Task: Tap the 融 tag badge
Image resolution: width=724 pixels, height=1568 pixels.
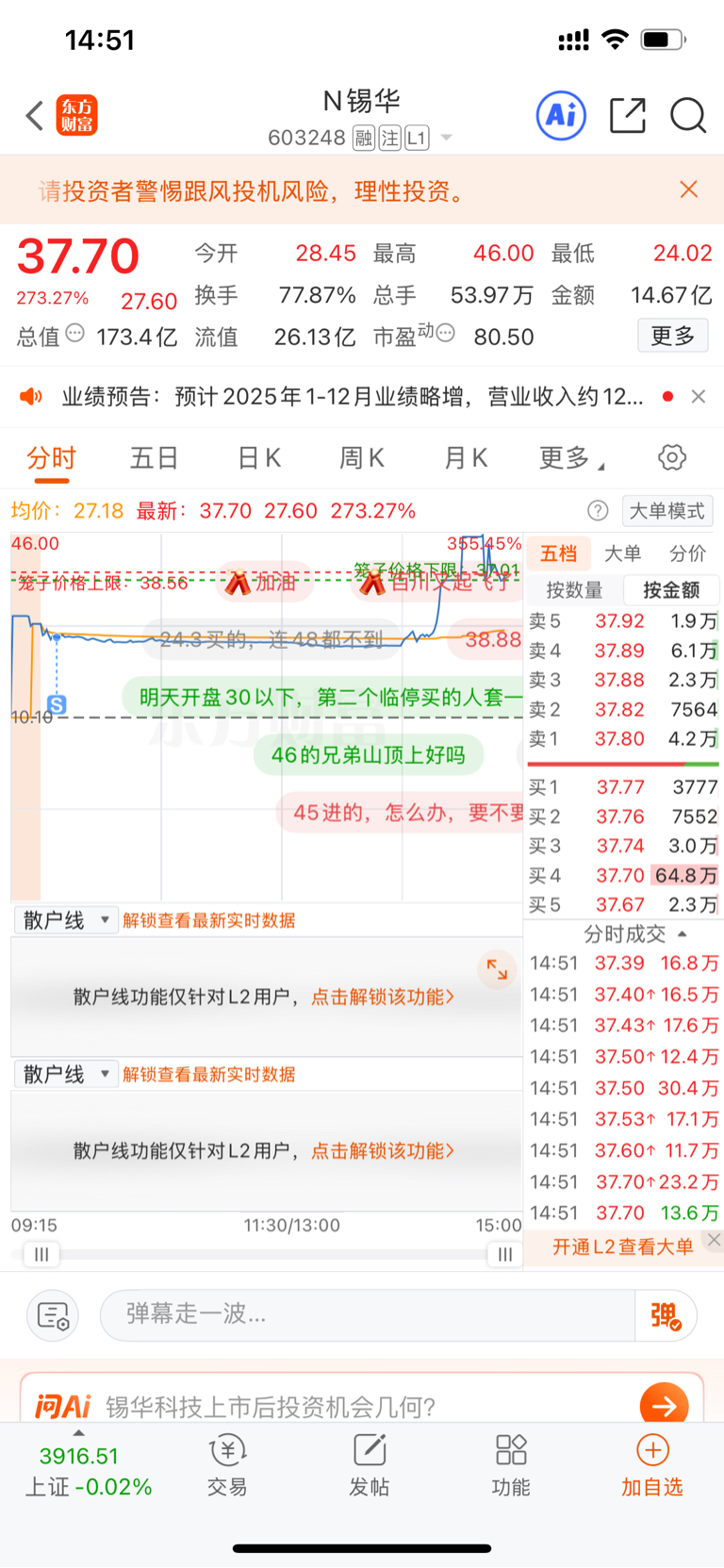Action: (x=364, y=138)
